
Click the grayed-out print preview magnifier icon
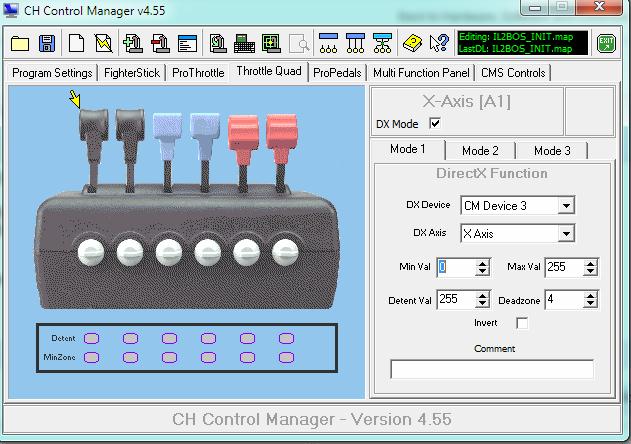click(x=299, y=43)
